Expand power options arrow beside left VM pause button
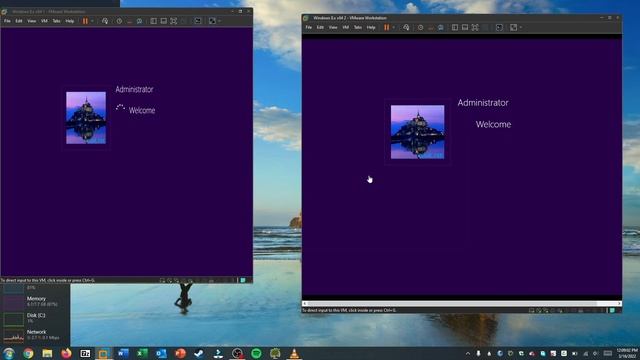Image resolution: width=640 pixels, height=360 pixels. pyautogui.click(x=92, y=21)
